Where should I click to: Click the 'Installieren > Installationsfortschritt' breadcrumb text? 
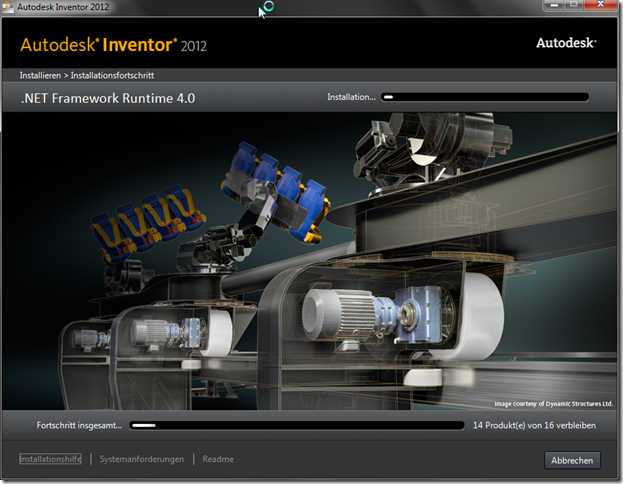[87, 75]
